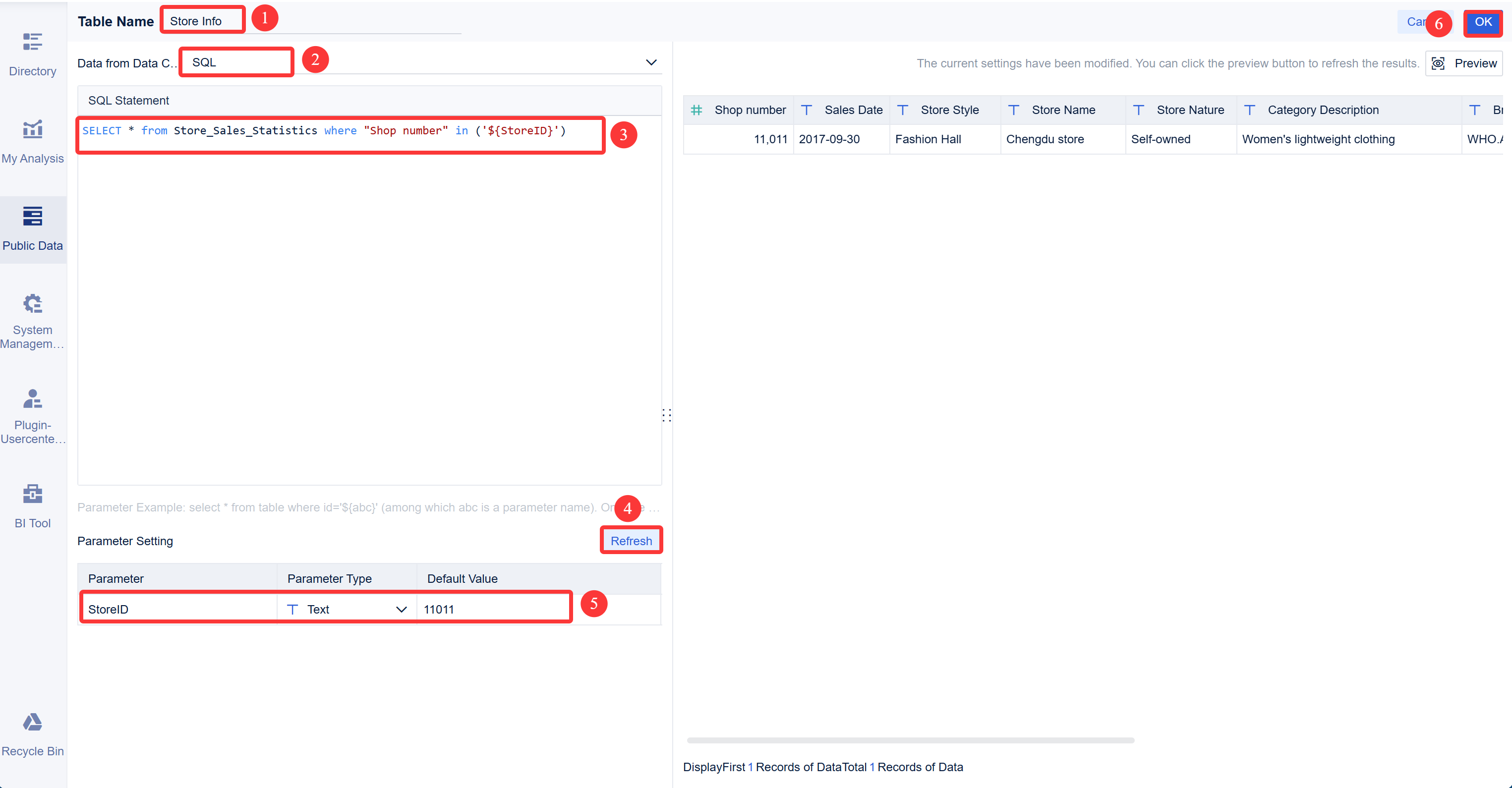Image resolution: width=1512 pixels, height=788 pixels.
Task: Click the OK button
Action: point(1483,23)
